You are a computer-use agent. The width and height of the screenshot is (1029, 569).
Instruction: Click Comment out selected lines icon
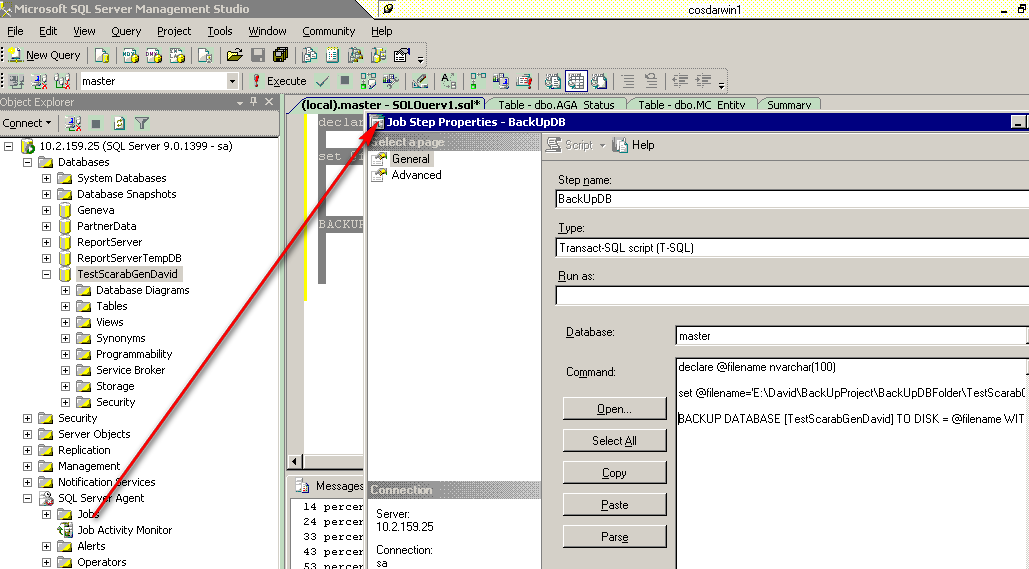click(x=628, y=81)
